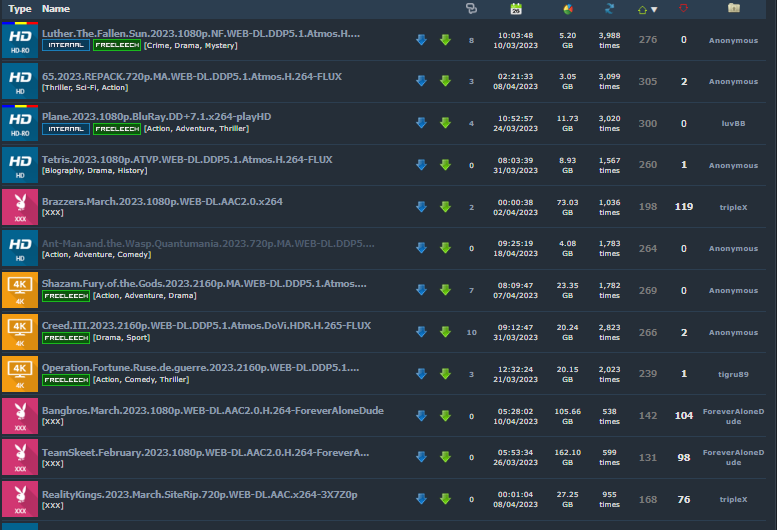Open Plane.2023.1080p.BluRay torrent link
This screenshot has width=777, height=530.
pyautogui.click(x=157, y=116)
